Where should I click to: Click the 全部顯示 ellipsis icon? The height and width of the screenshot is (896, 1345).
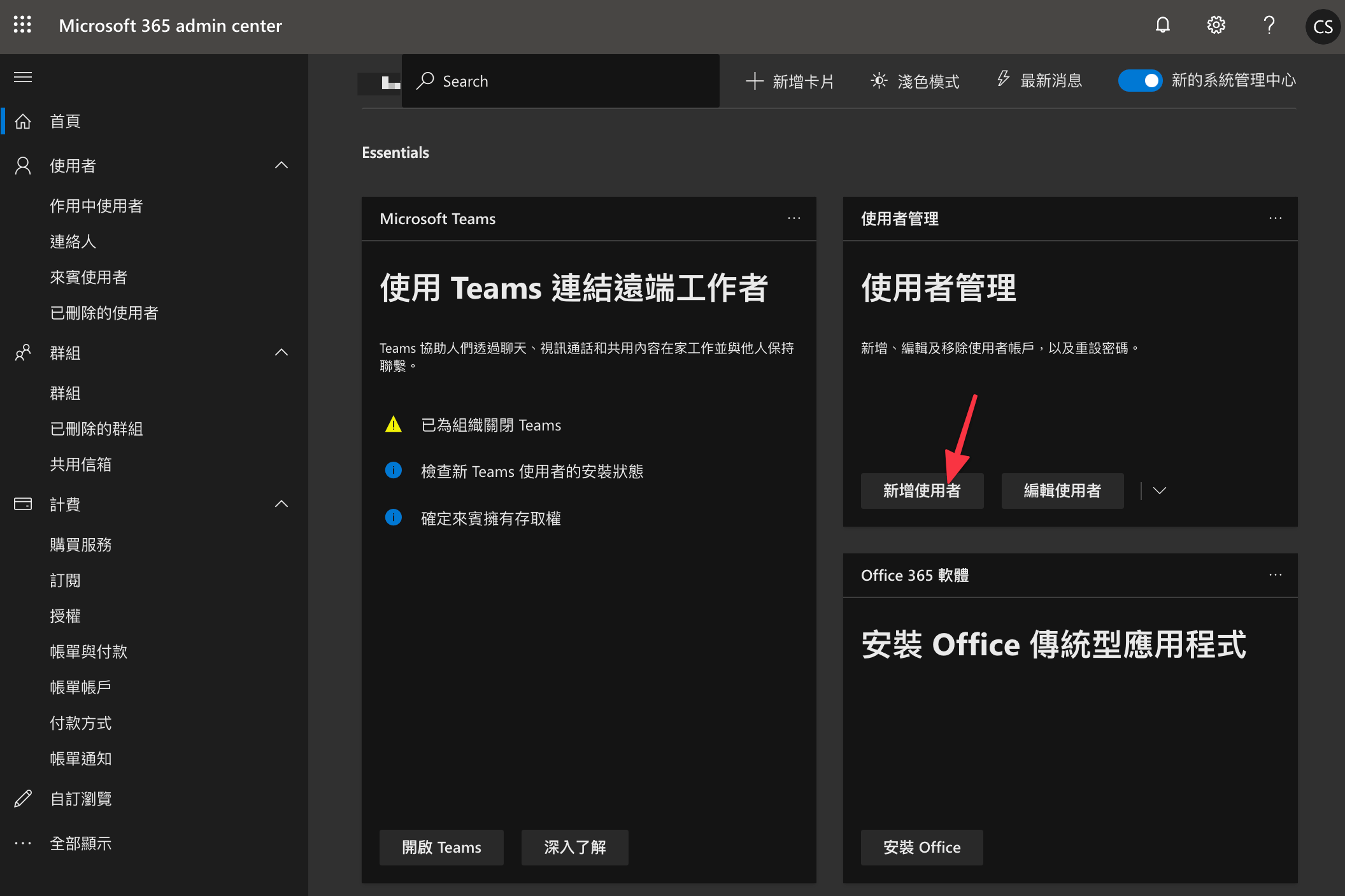pyautogui.click(x=23, y=843)
